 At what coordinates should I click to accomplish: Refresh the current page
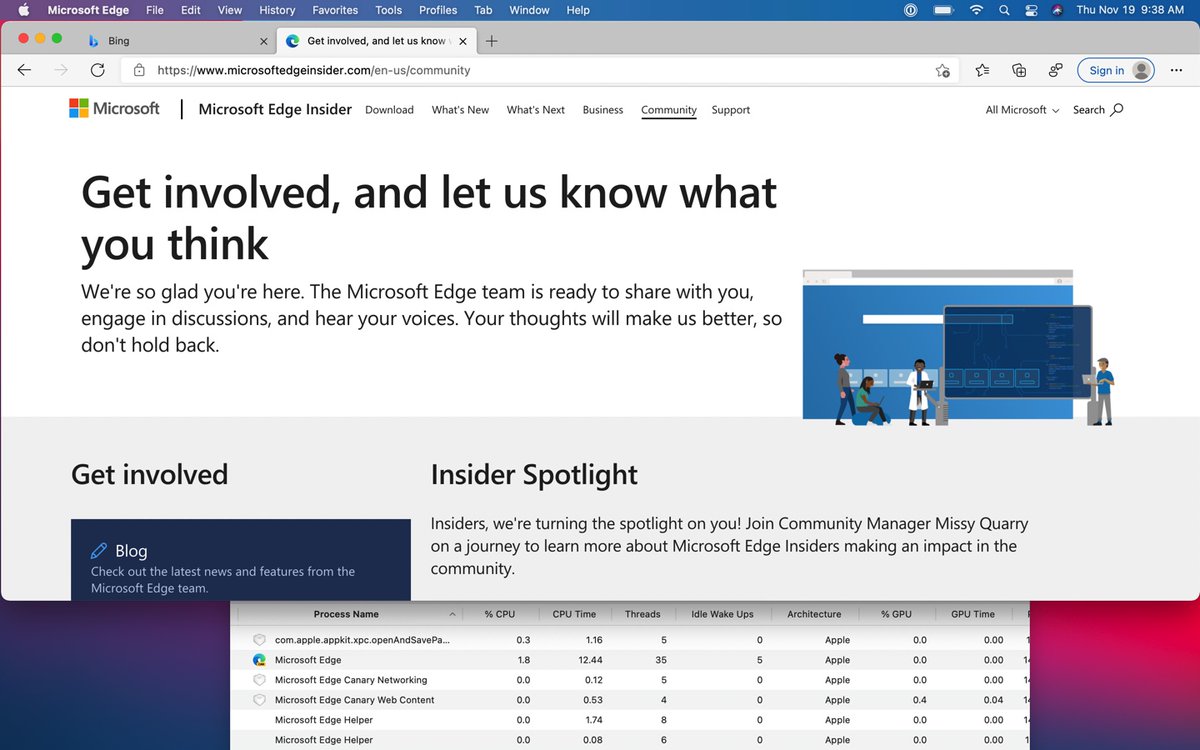click(97, 70)
